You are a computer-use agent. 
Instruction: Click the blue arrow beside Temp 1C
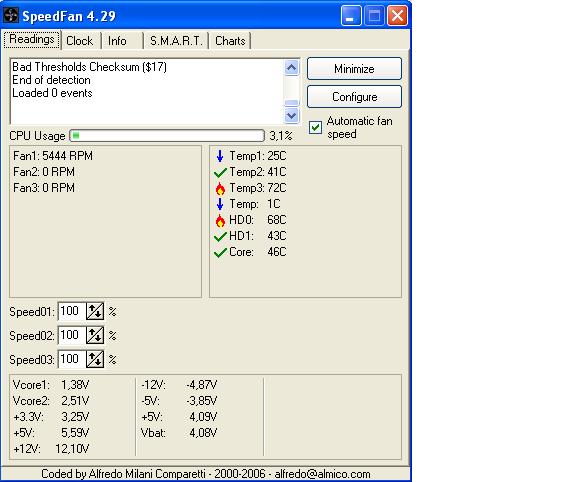point(220,204)
